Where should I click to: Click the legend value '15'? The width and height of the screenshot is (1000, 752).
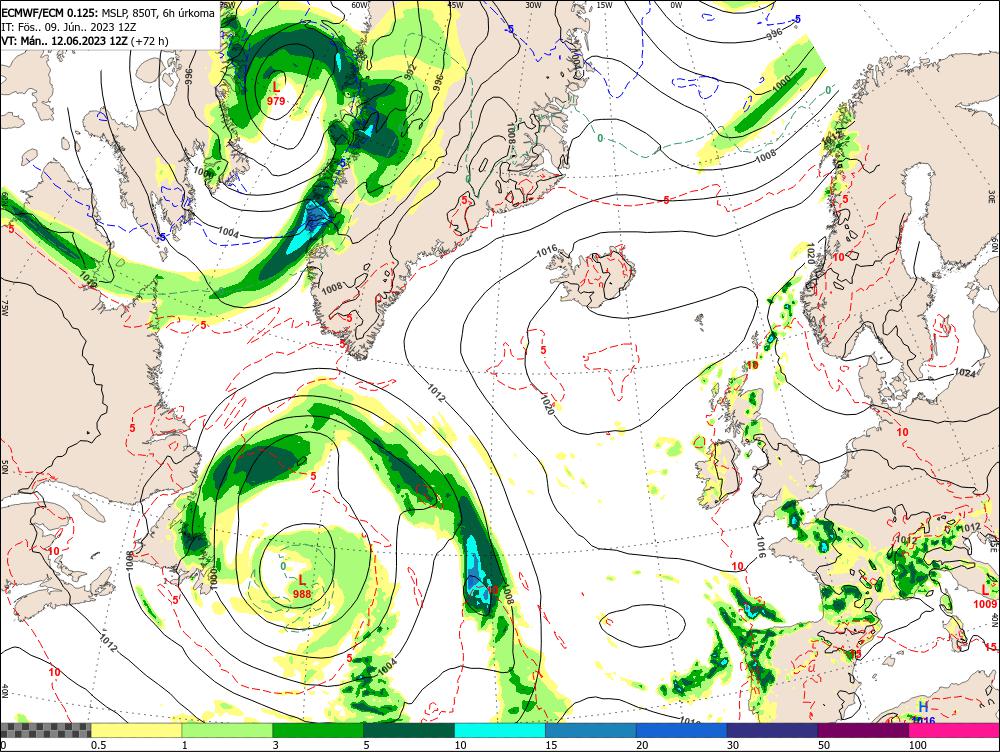pyautogui.click(x=551, y=745)
